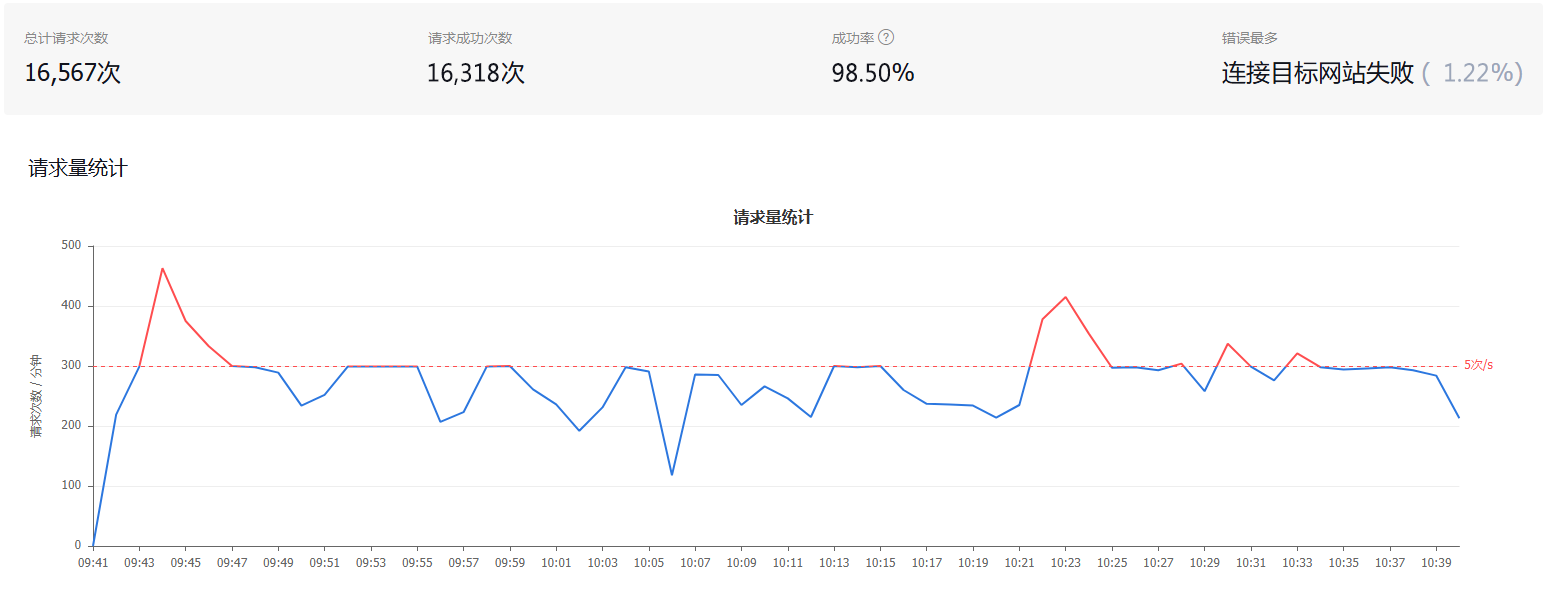Click the help icon beside 成功率

[x=886, y=38]
